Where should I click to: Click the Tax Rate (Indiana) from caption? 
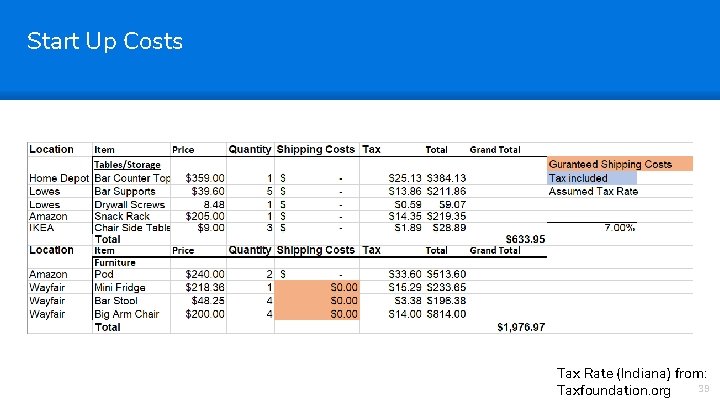click(632, 372)
